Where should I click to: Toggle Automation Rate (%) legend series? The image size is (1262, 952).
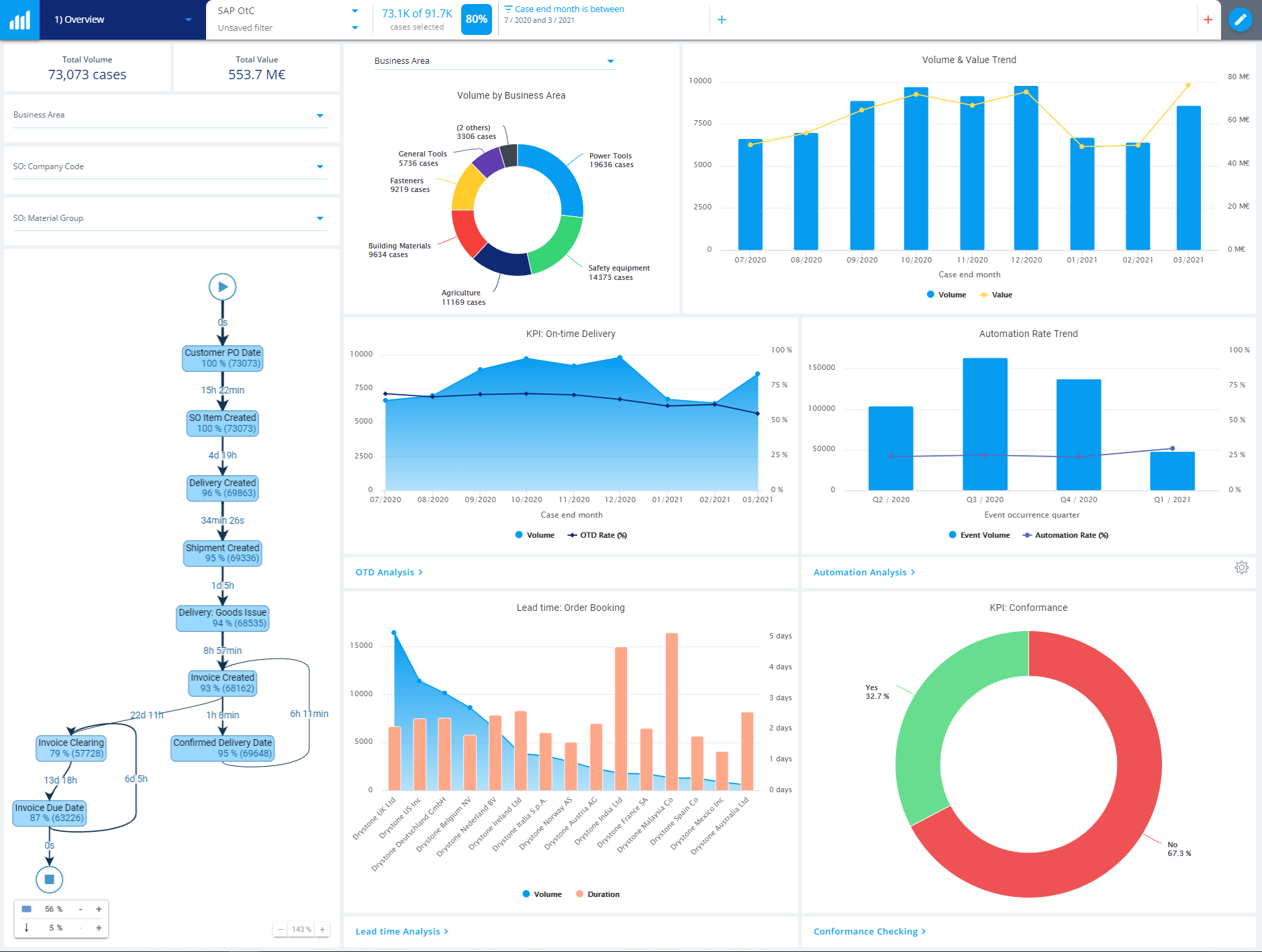coord(1065,535)
